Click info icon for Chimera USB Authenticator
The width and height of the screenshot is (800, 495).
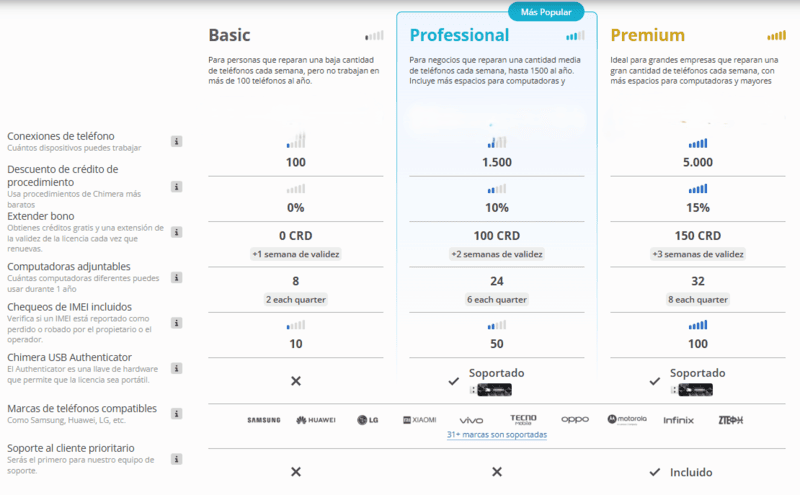(177, 366)
